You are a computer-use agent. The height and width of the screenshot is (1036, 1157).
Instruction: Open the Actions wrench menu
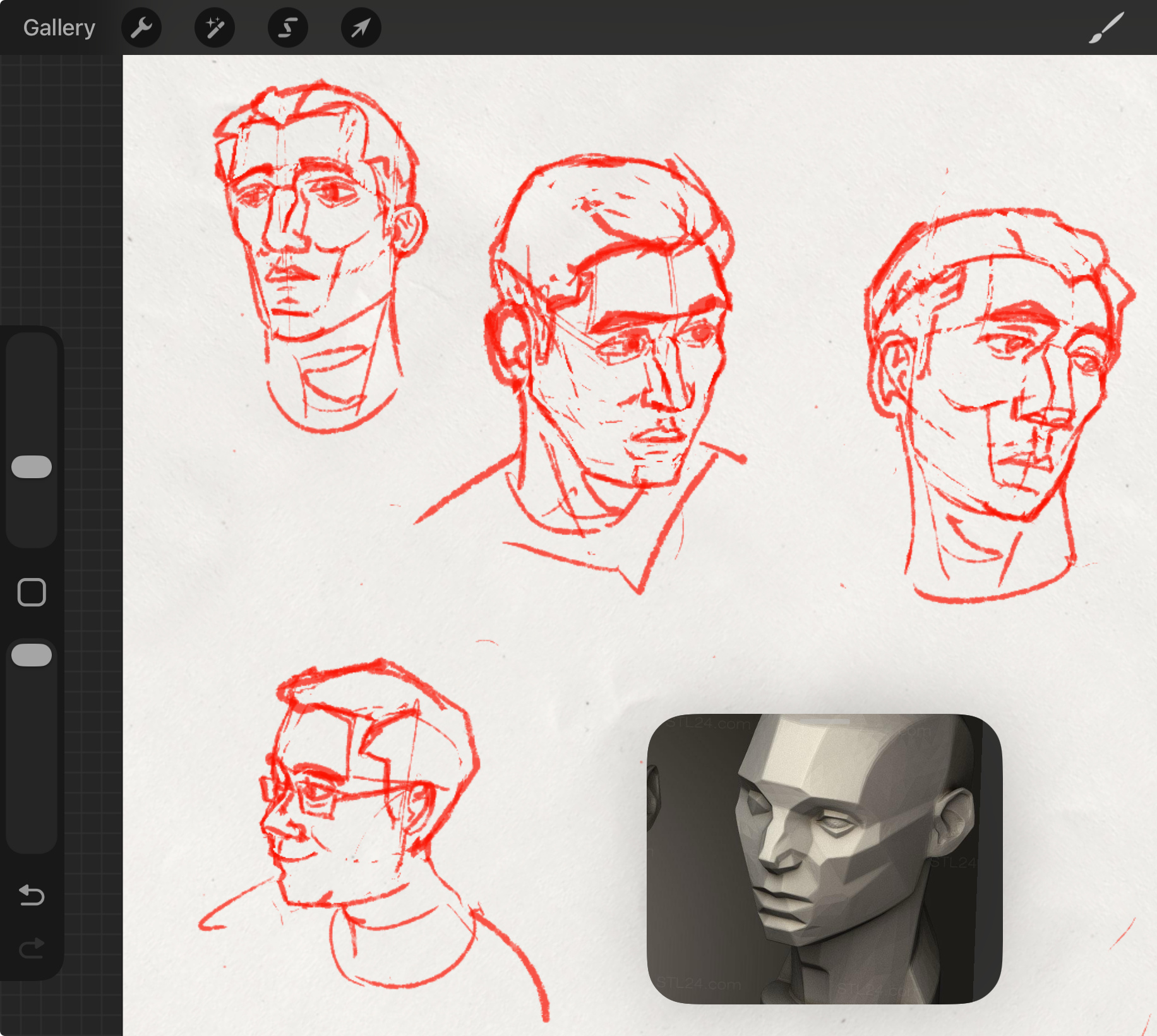(x=141, y=28)
